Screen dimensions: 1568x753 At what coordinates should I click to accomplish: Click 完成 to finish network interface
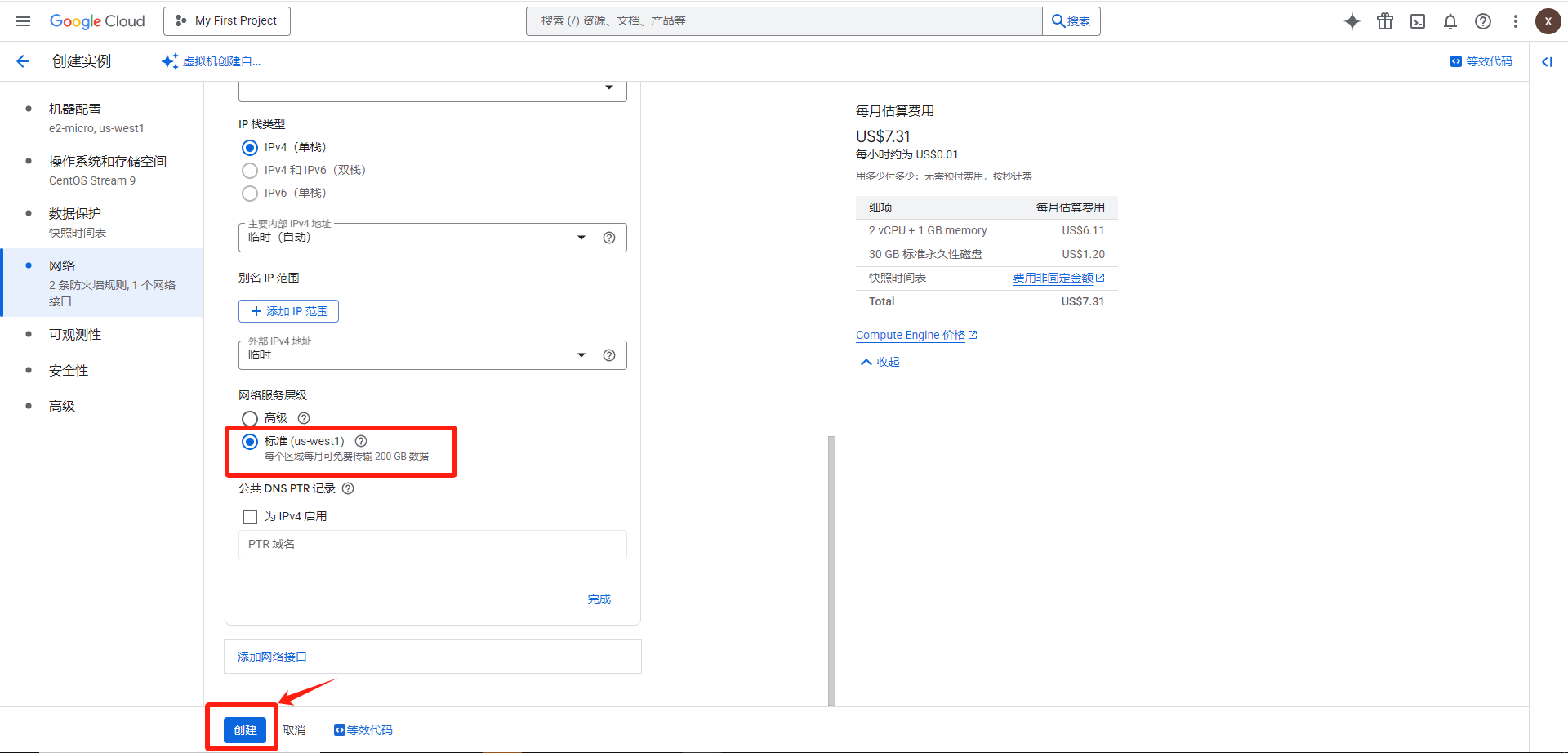(599, 599)
